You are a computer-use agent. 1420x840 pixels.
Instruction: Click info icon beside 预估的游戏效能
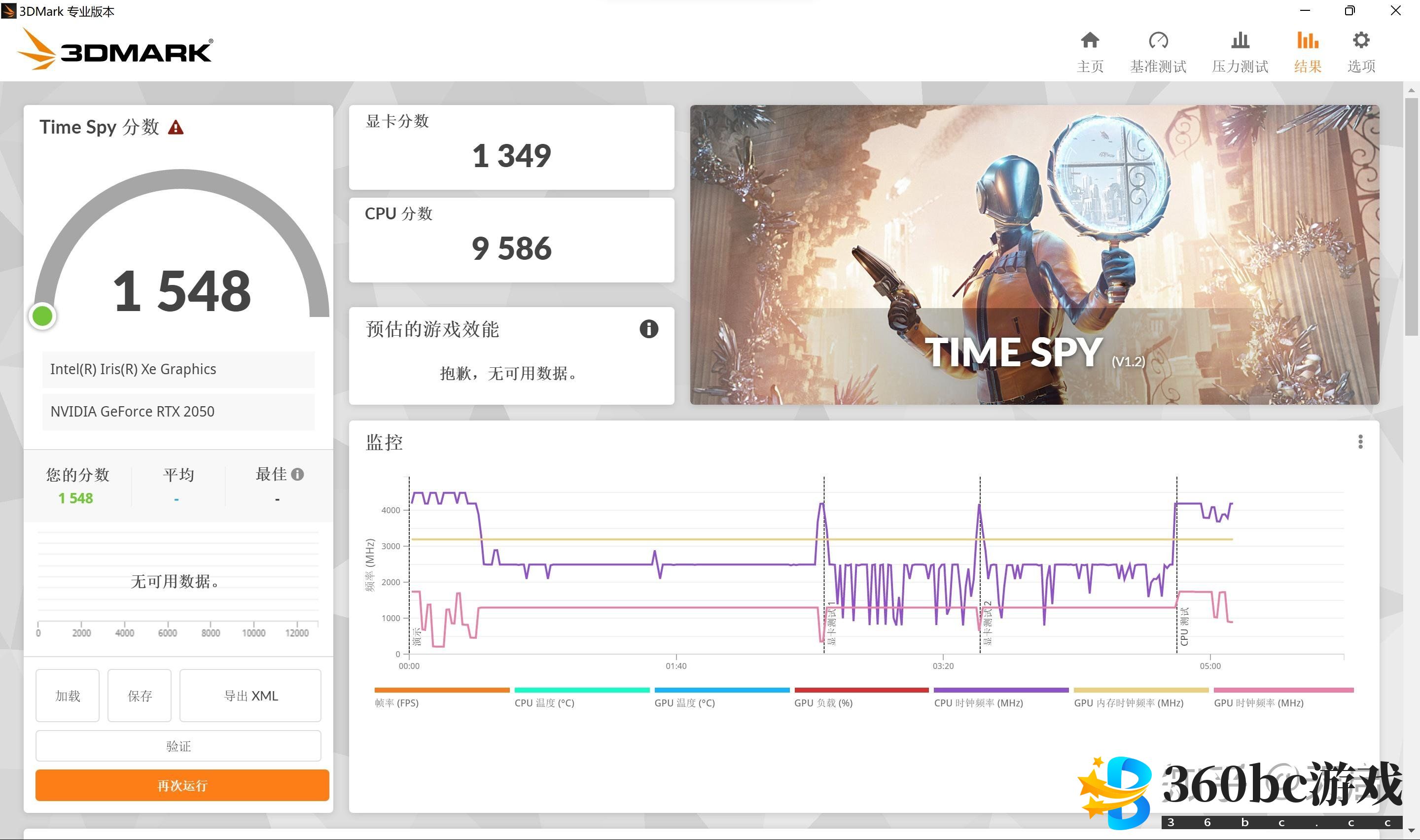(x=648, y=329)
